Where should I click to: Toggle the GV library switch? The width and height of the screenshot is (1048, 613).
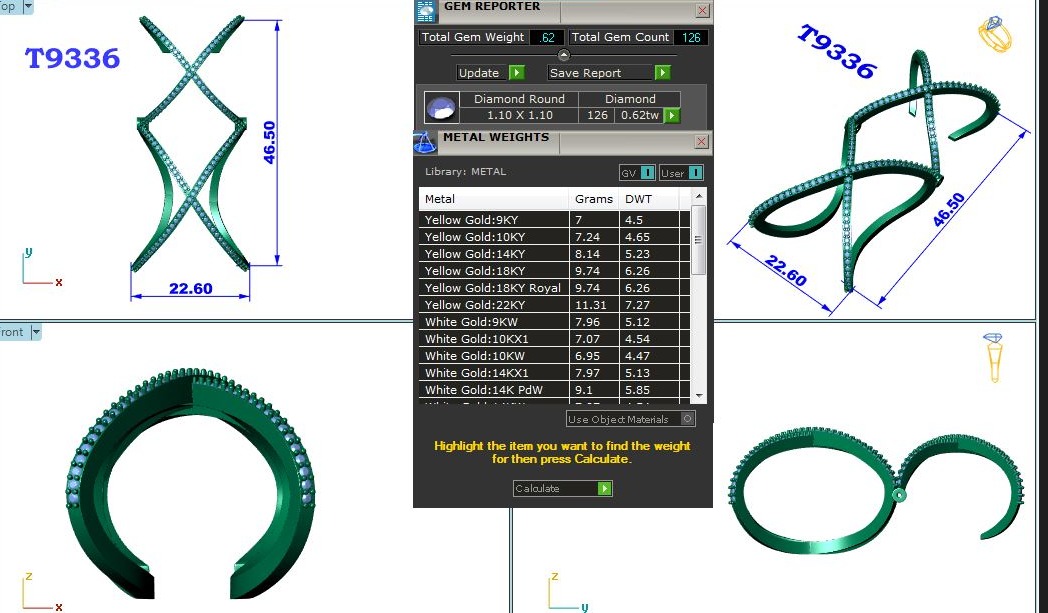pos(637,173)
